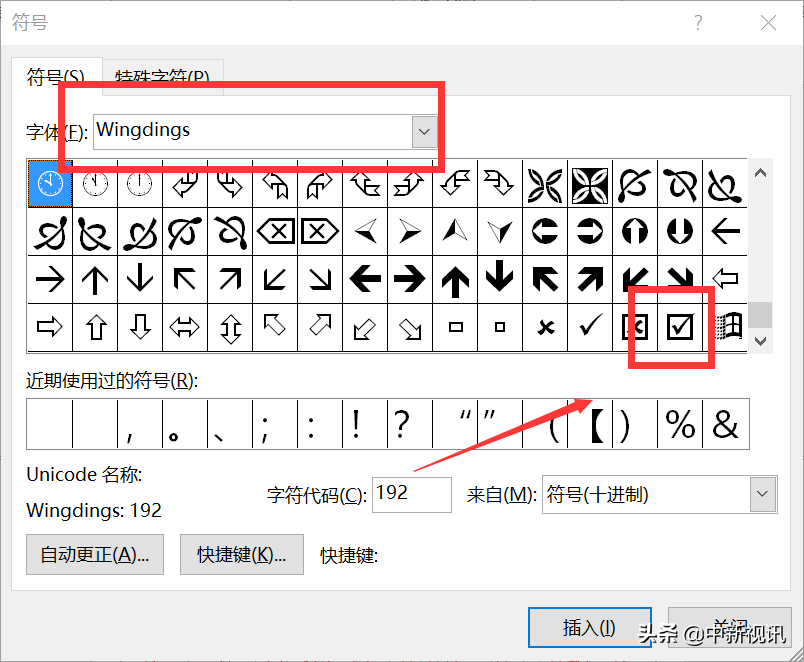Screen dimensions: 804x662
Task: Pick the bold right arrow symbol
Action: pos(410,279)
